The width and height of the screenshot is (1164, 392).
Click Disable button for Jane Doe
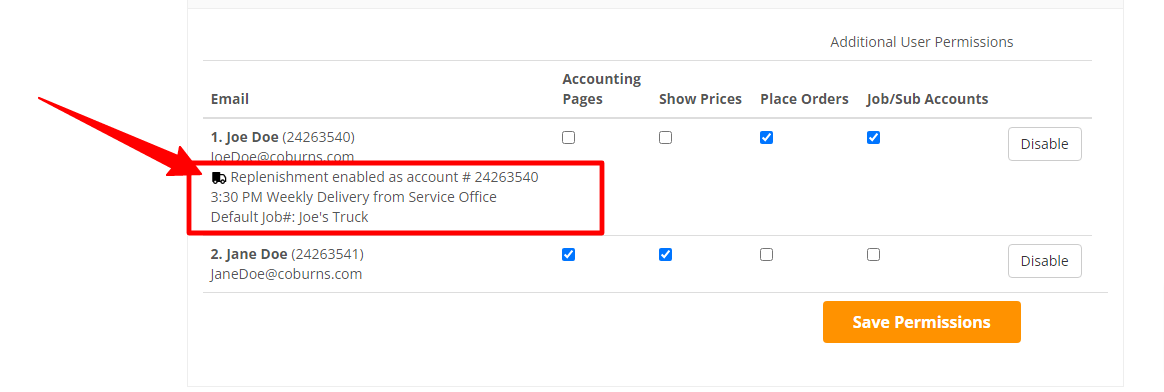coord(1044,261)
